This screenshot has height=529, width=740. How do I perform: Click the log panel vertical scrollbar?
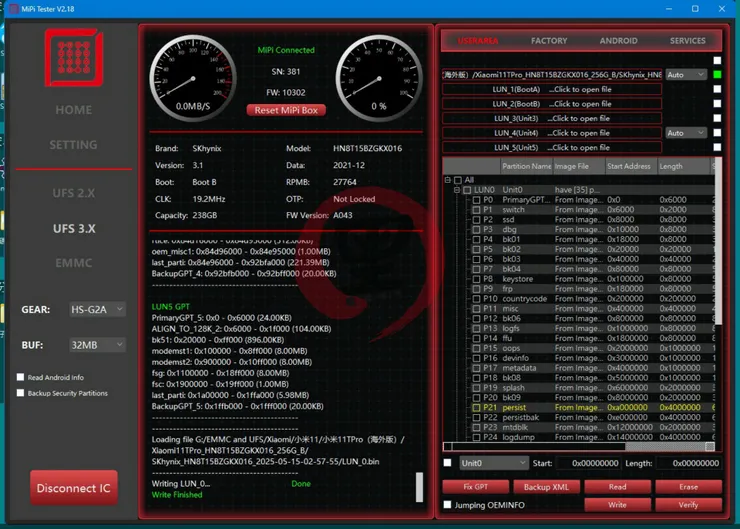(x=419, y=487)
